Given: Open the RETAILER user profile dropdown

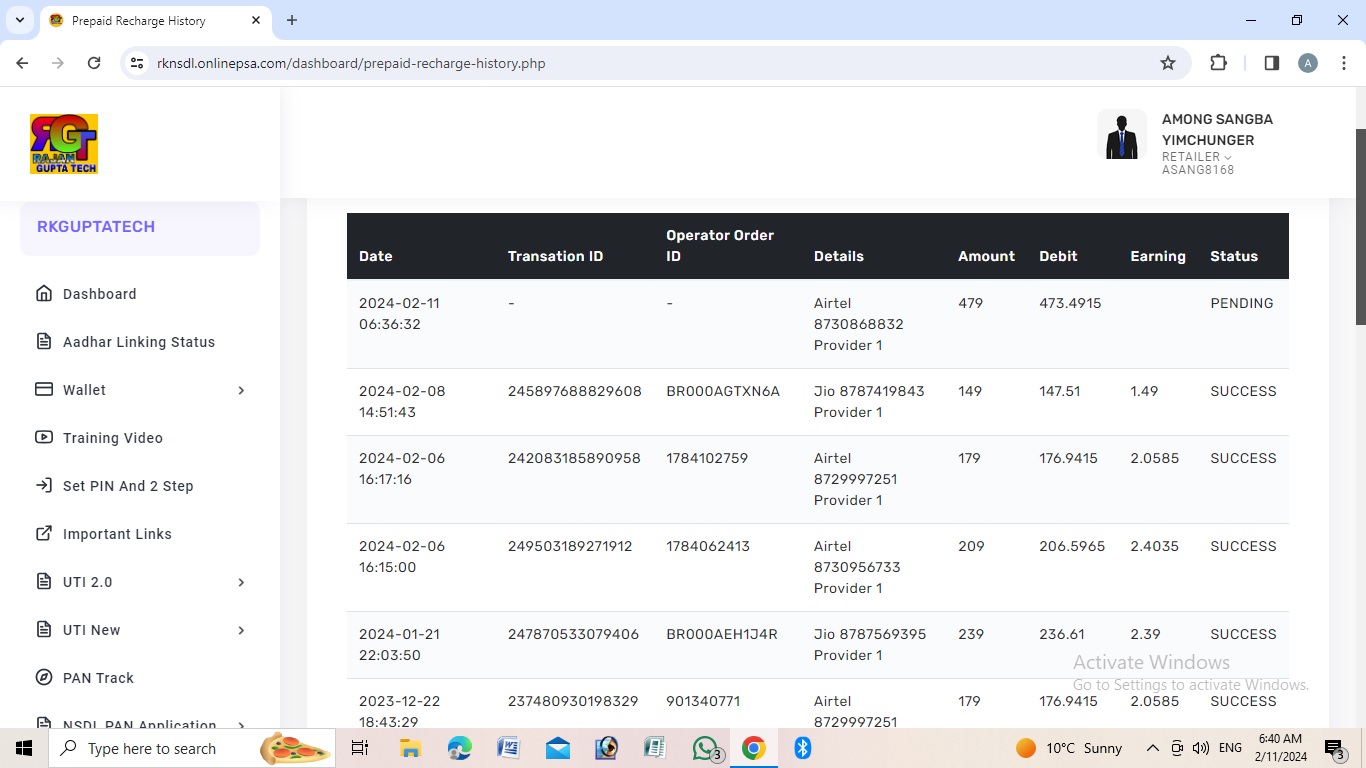Looking at the screenshot, I should [1196, 157].
